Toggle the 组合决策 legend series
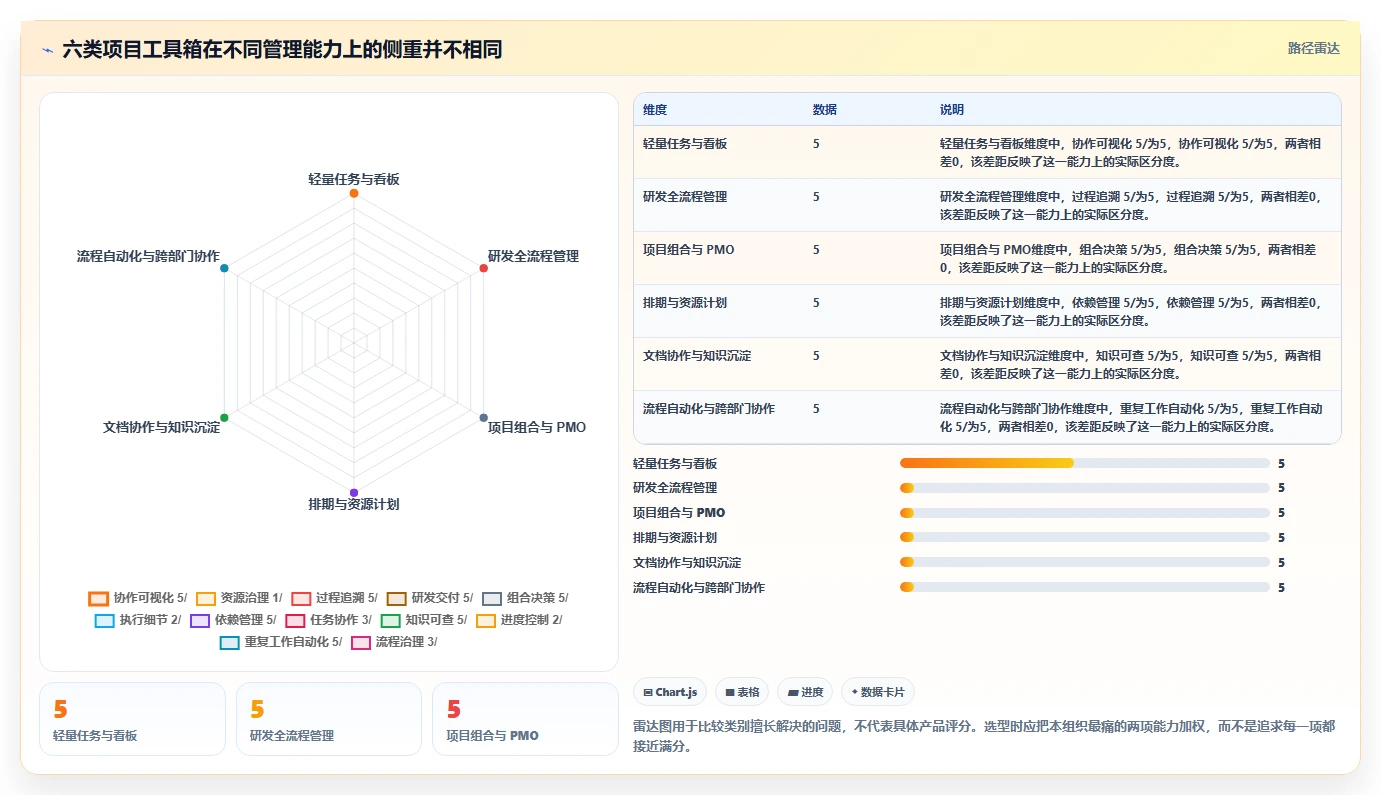1381x795 pixels. click(525, 598)
